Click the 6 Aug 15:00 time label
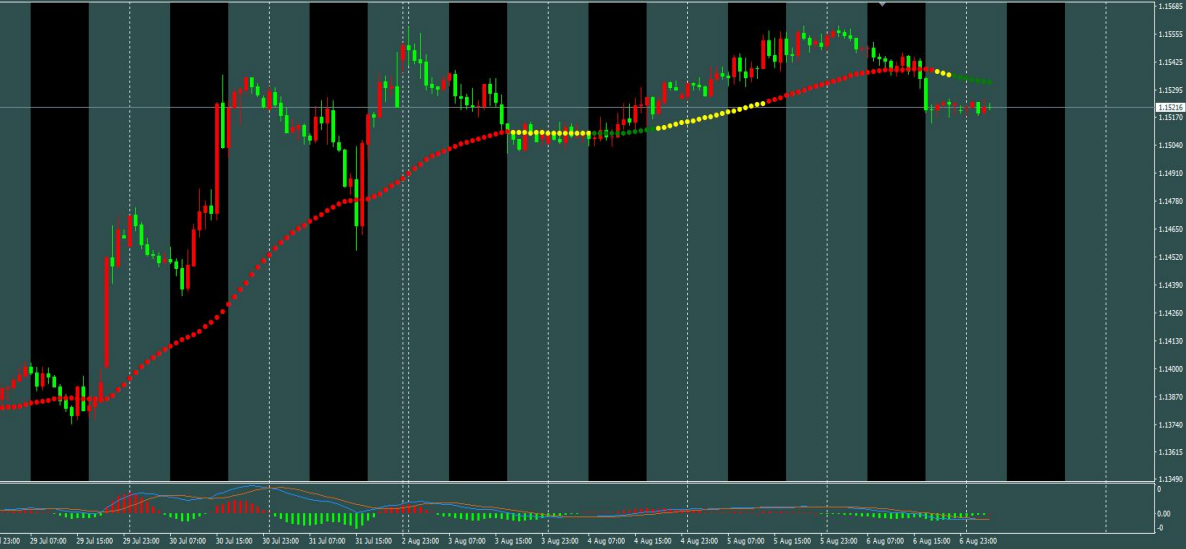 [x=931, y=541]
